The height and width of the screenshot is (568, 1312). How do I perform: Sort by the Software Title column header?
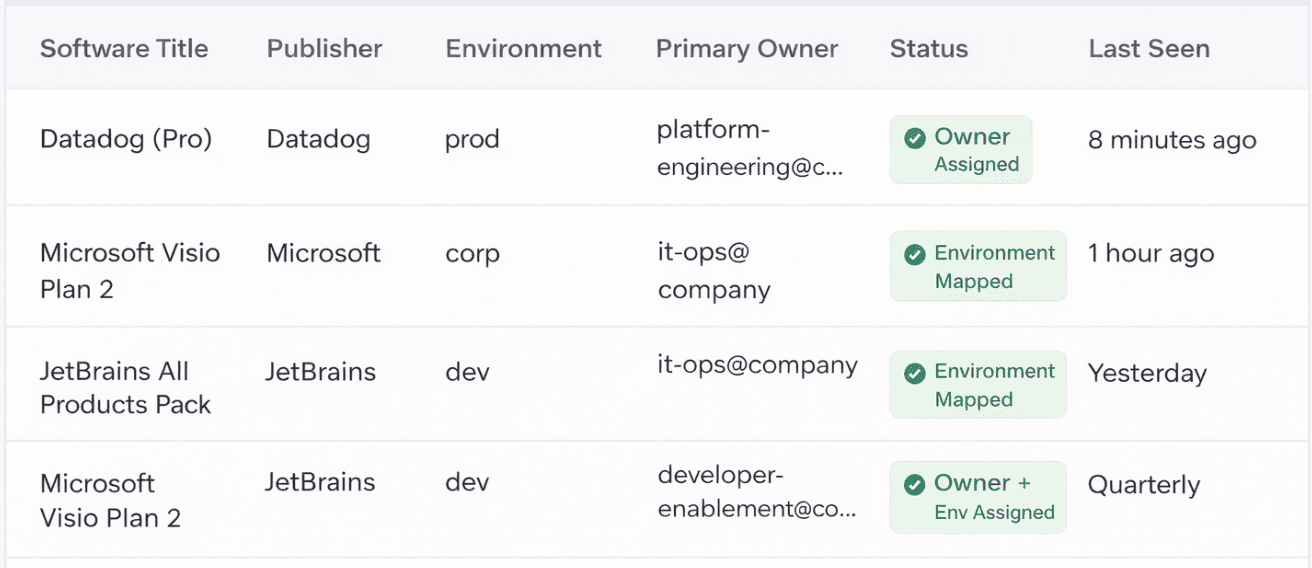[124, 49]
